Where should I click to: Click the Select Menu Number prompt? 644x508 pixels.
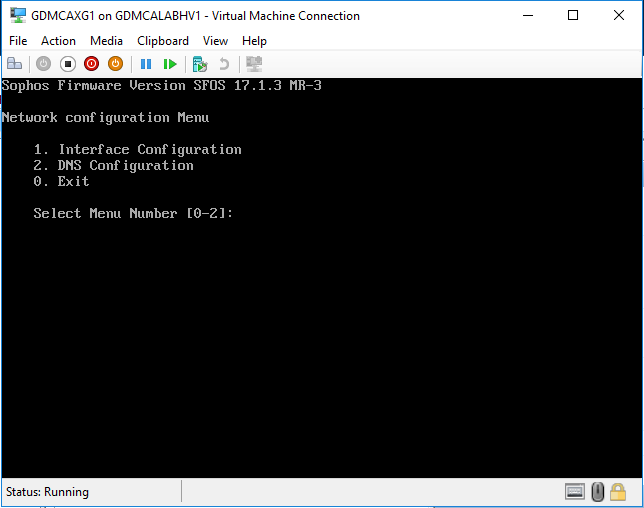133,214
